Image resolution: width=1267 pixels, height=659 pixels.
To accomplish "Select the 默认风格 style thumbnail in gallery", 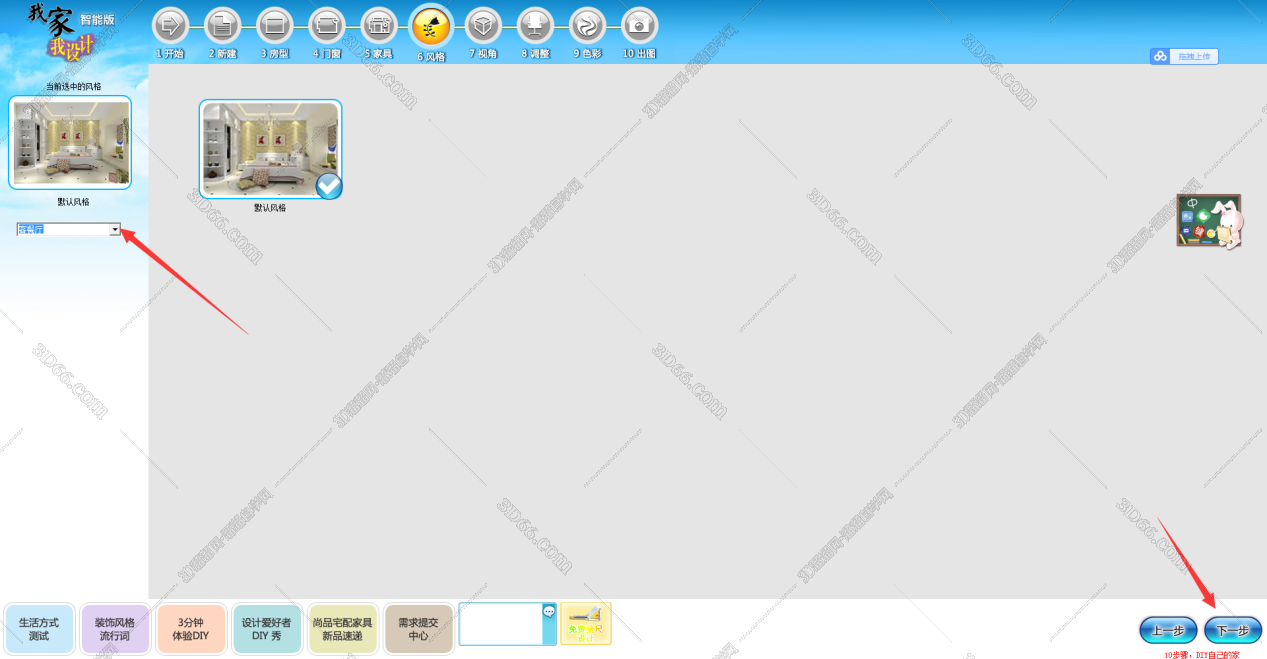I will click(x=270, y=148).
